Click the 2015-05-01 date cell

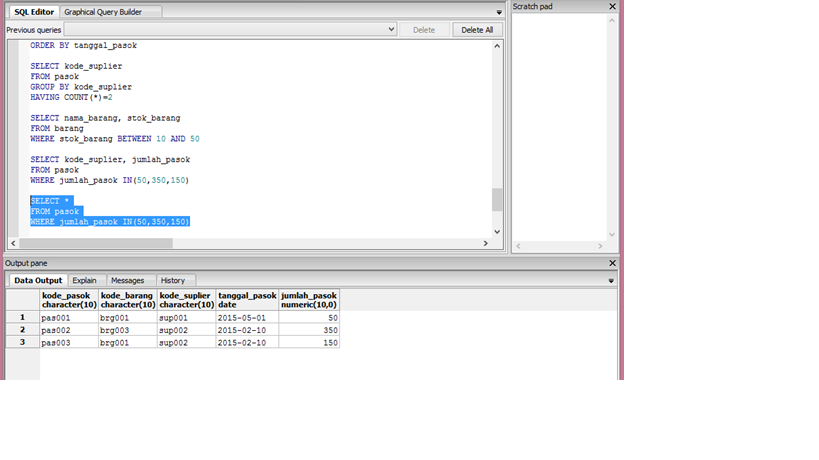248,317
